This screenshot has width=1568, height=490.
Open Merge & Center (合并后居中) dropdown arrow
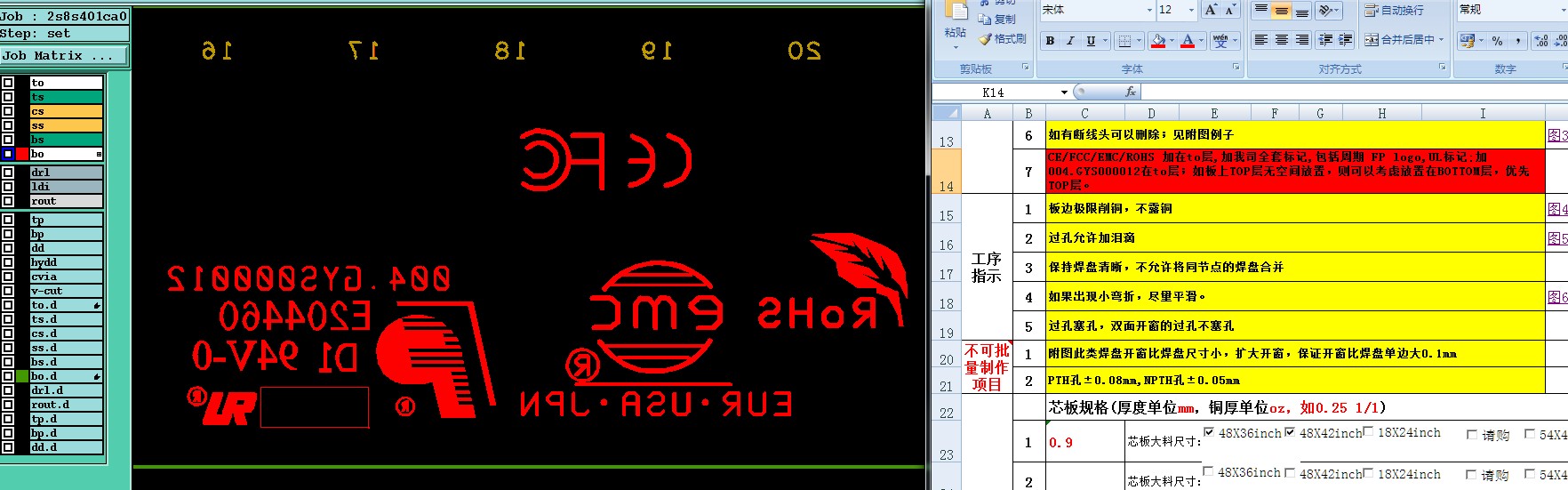pyautogui.click(x=1441, y=40)
